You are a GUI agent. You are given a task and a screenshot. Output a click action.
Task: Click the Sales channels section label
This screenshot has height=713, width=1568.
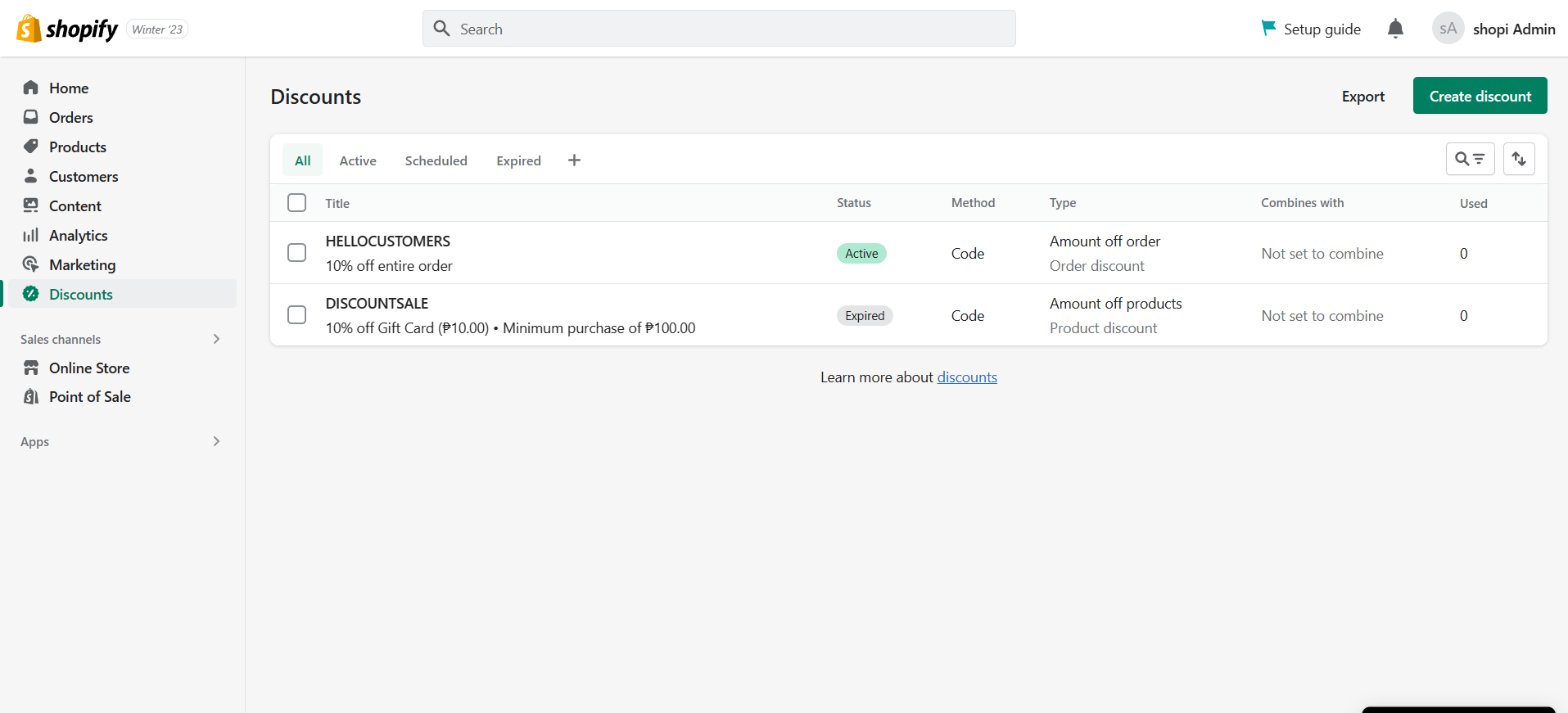click(61, 339)
